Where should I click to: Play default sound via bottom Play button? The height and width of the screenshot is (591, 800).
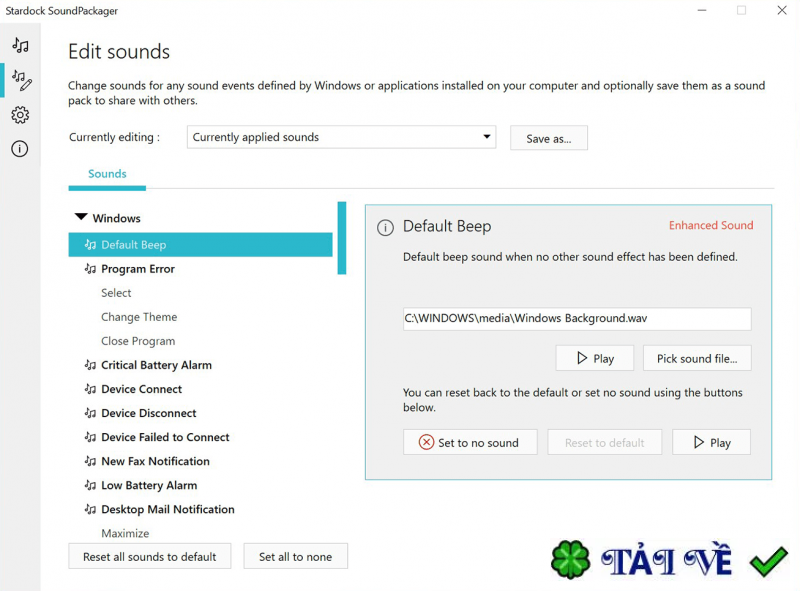pos(711,442)
